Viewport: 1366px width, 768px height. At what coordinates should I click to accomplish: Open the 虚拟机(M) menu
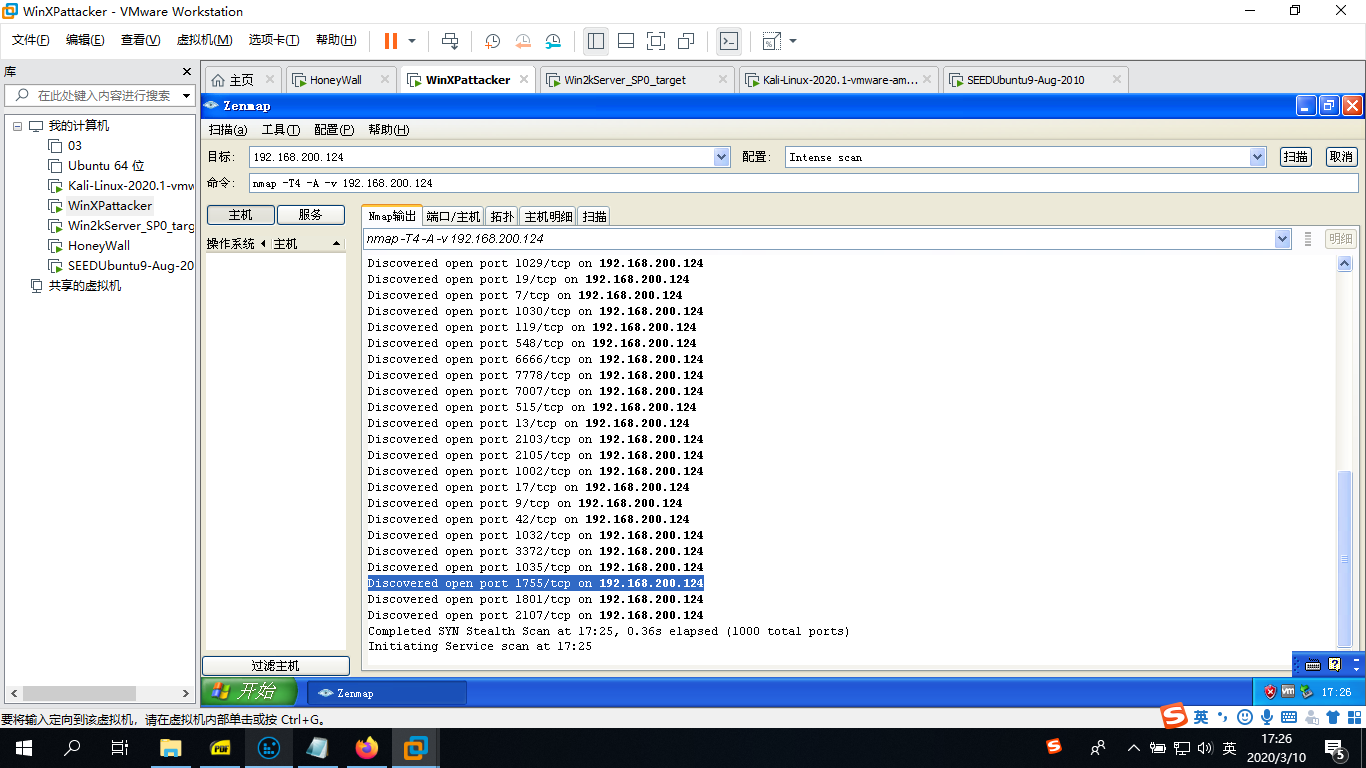click(x=204, y=40)
